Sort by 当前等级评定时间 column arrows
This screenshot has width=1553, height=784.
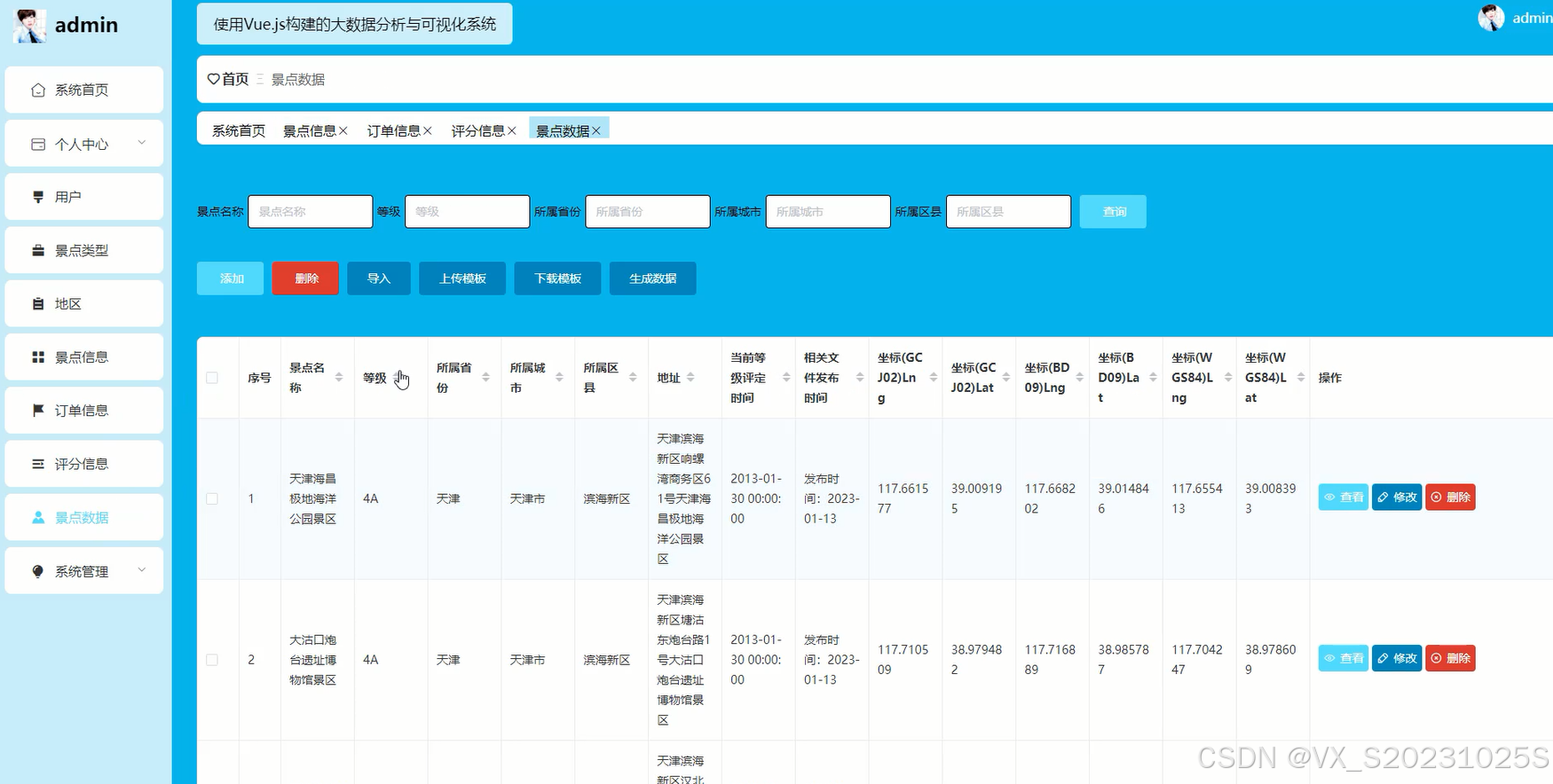(x=786, y=378)
